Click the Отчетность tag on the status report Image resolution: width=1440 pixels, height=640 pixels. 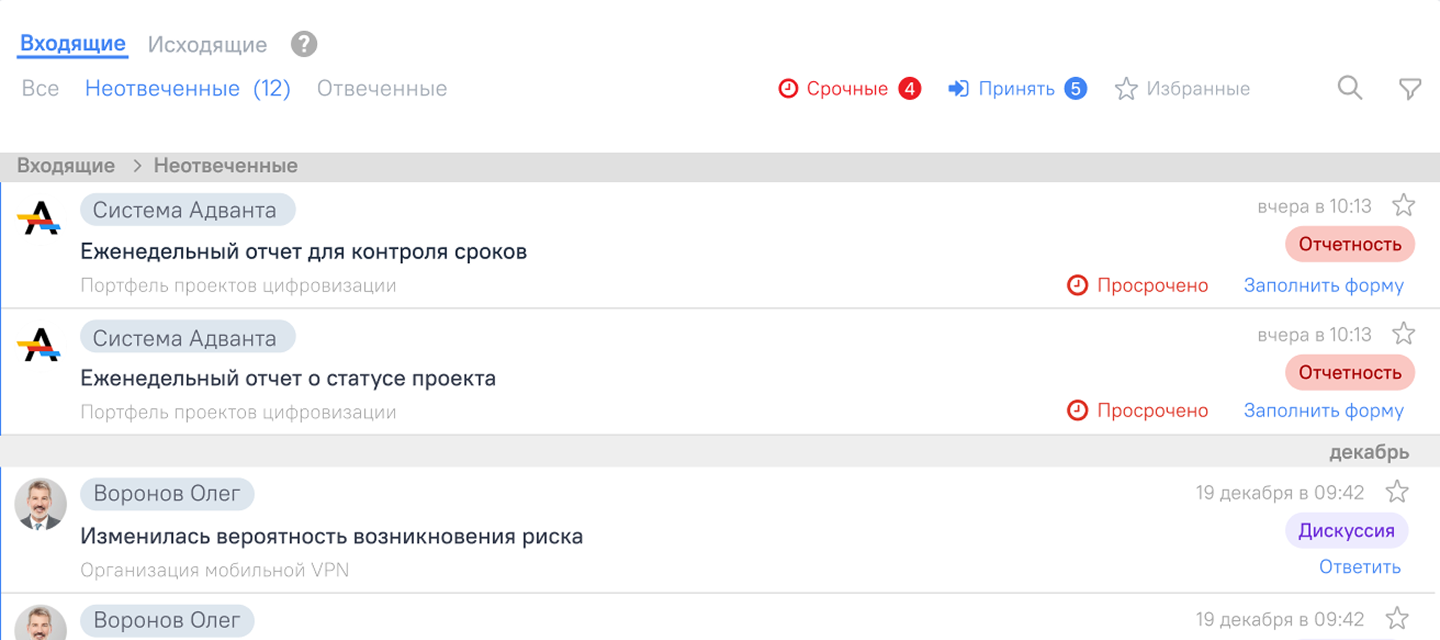click(1350, 373)
